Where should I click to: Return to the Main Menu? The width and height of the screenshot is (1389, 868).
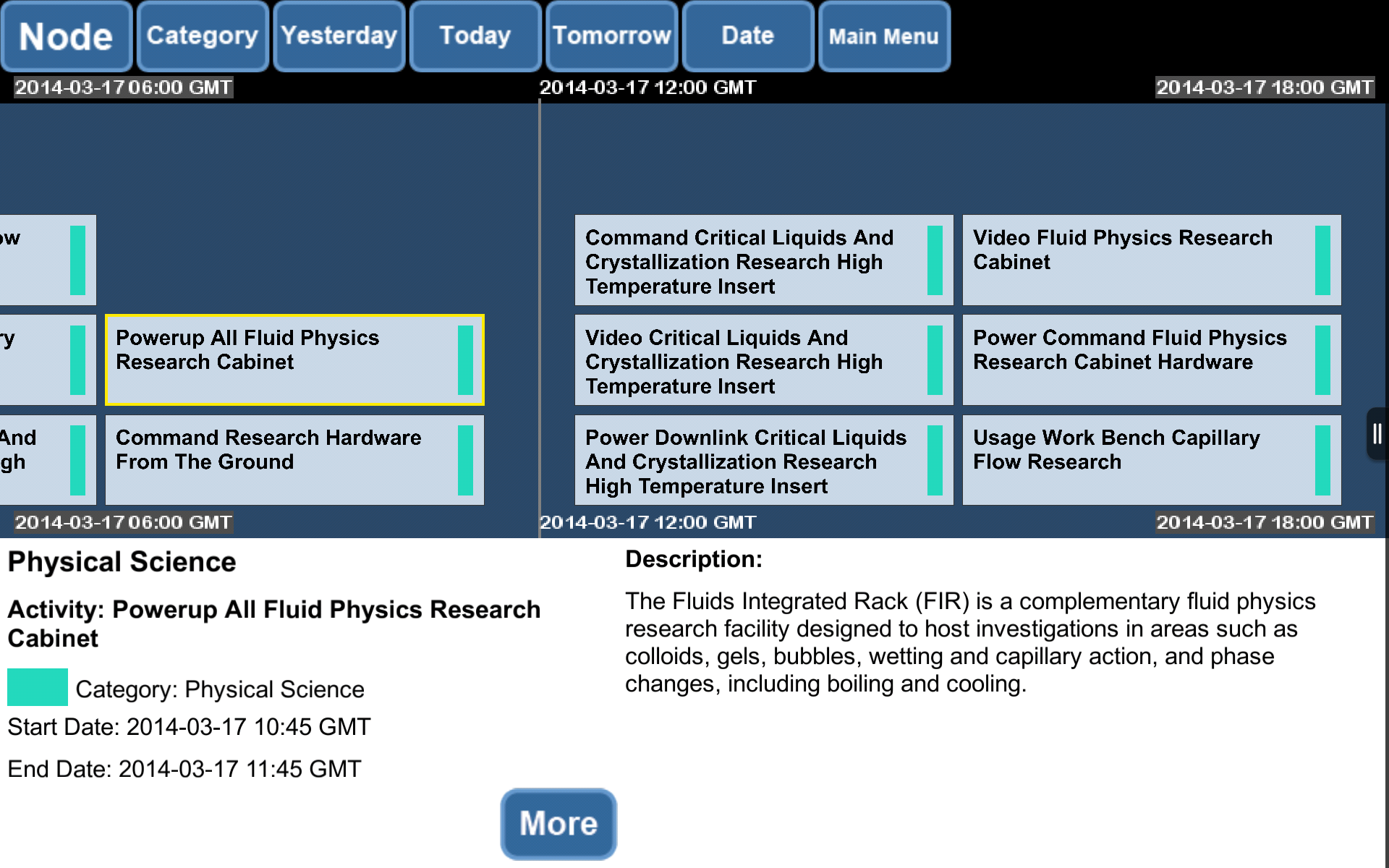(x=883, y=36)
